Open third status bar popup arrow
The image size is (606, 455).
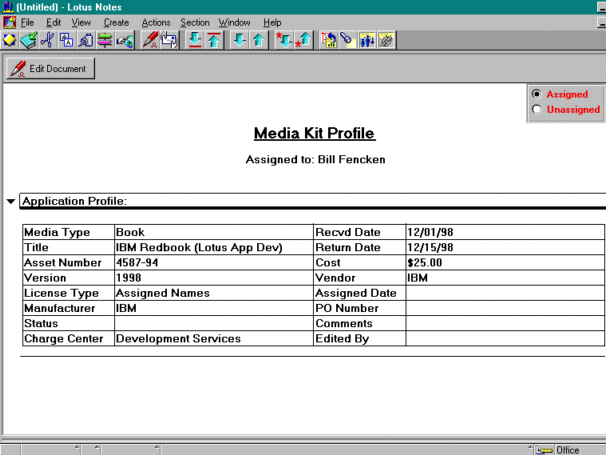tap(157, 448)
